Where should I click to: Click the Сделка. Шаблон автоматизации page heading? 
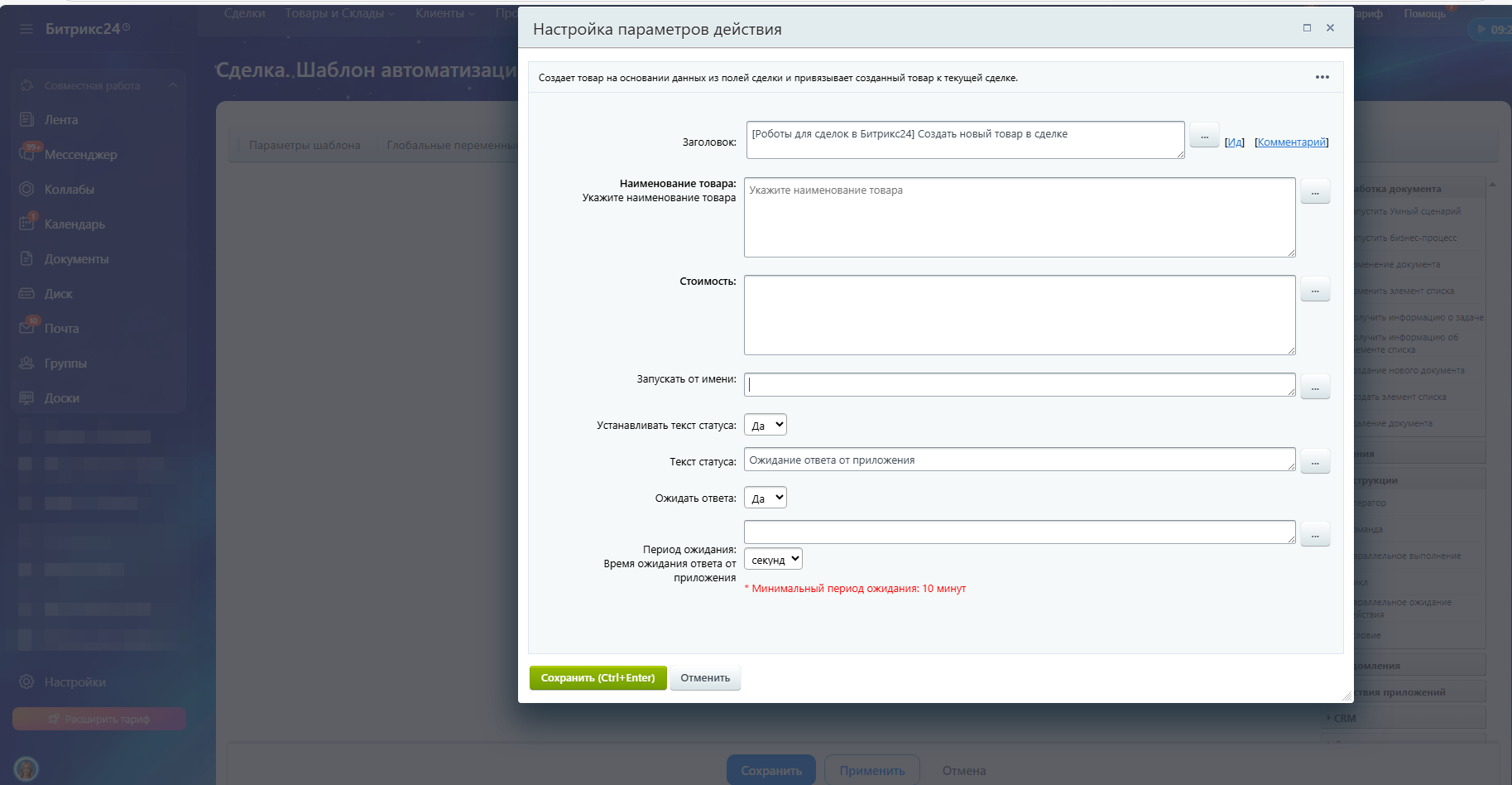pos(366,70)
